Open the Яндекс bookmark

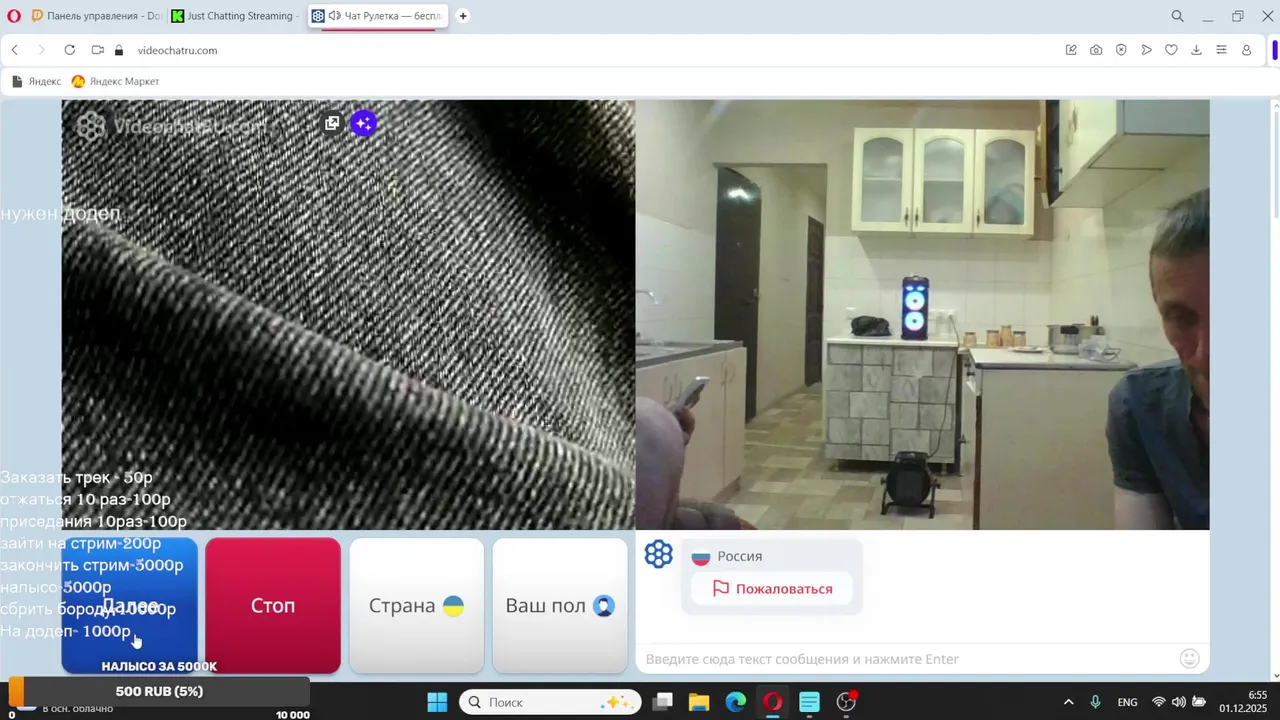coord(36,81)
